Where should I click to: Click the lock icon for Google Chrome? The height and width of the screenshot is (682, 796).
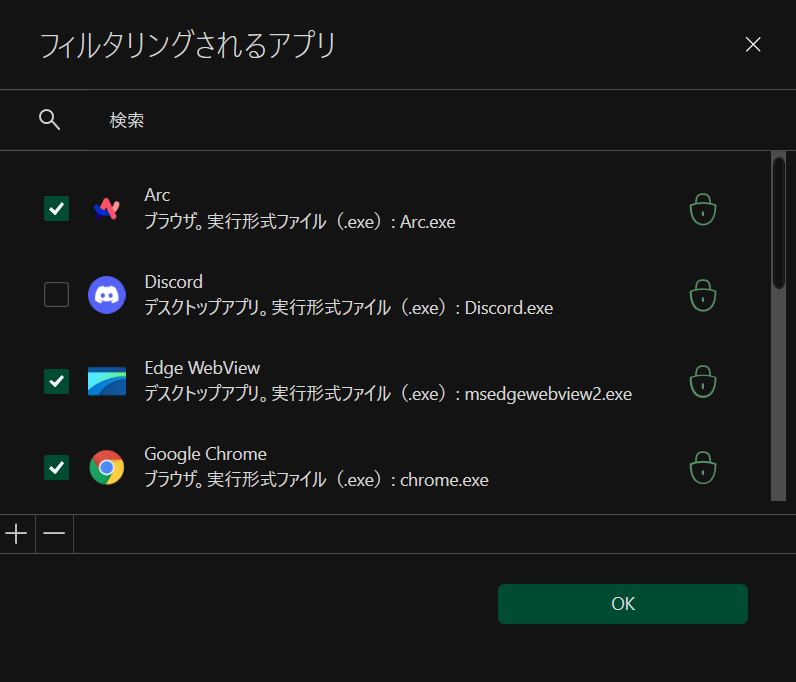point(703,467)
